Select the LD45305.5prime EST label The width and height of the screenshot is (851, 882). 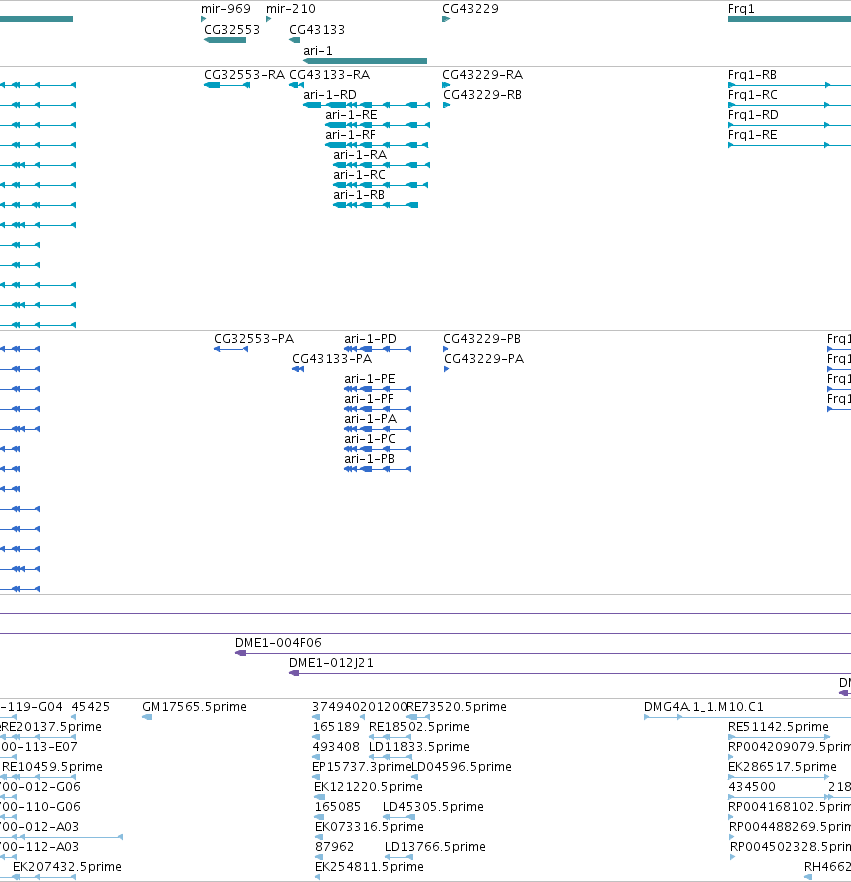(433, 807)
